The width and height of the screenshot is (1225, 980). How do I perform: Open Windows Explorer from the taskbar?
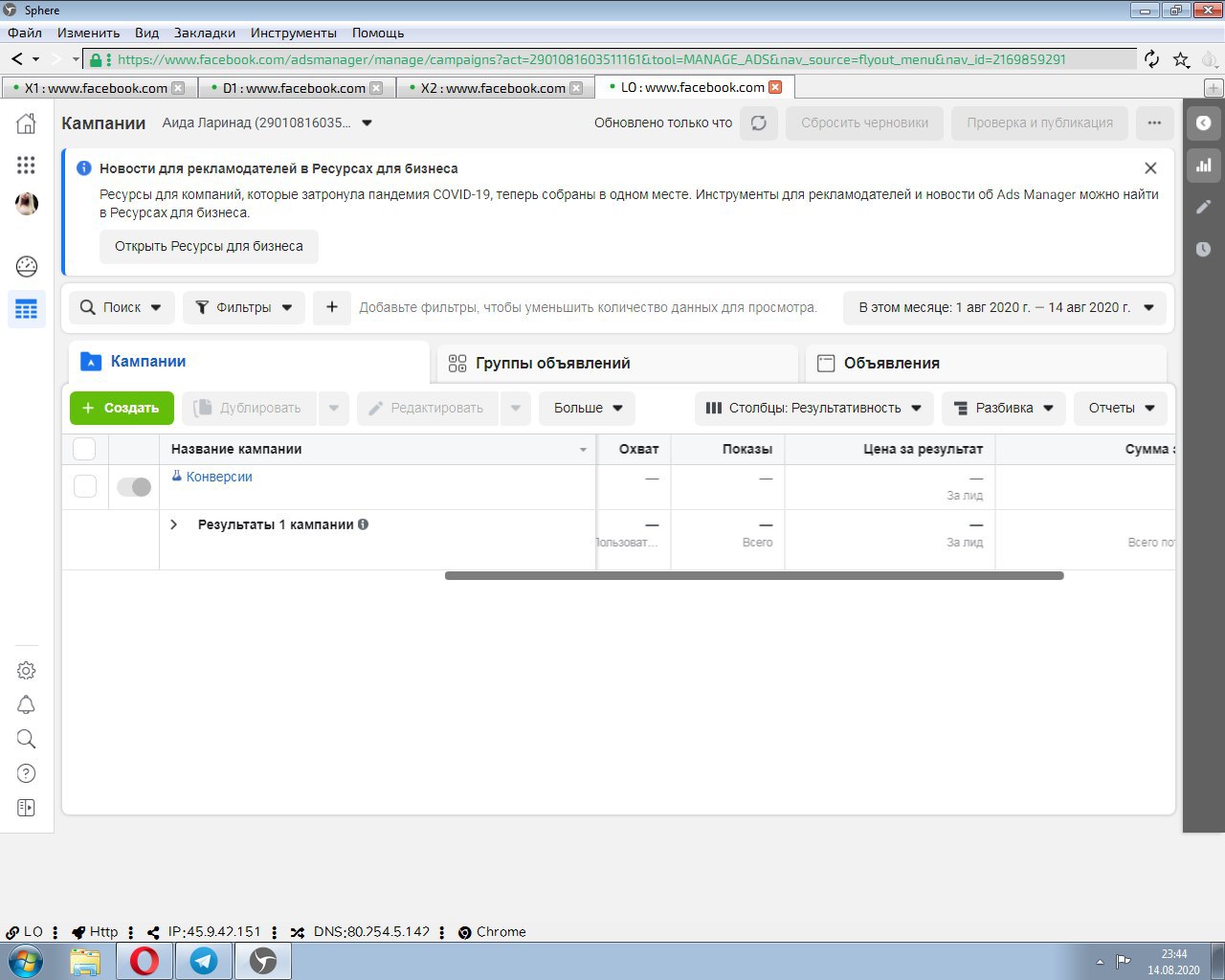(x=85, y=960)
